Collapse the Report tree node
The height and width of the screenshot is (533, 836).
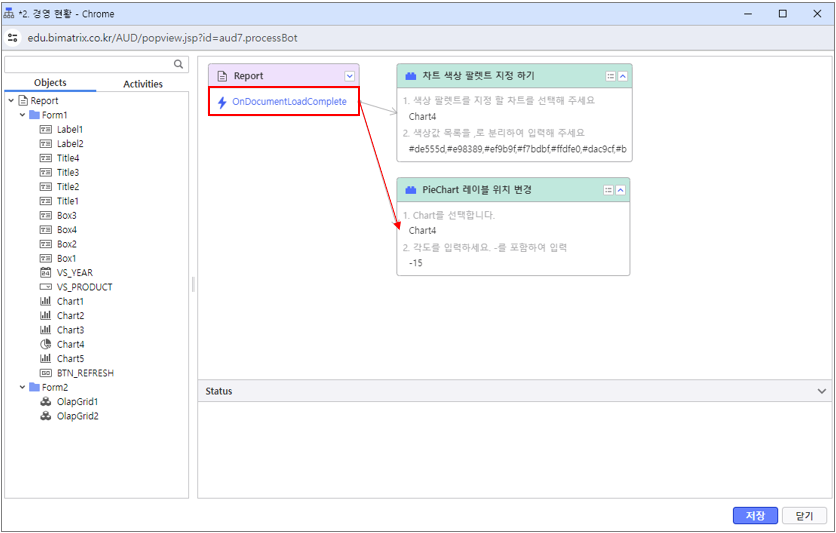coord(11,101)
